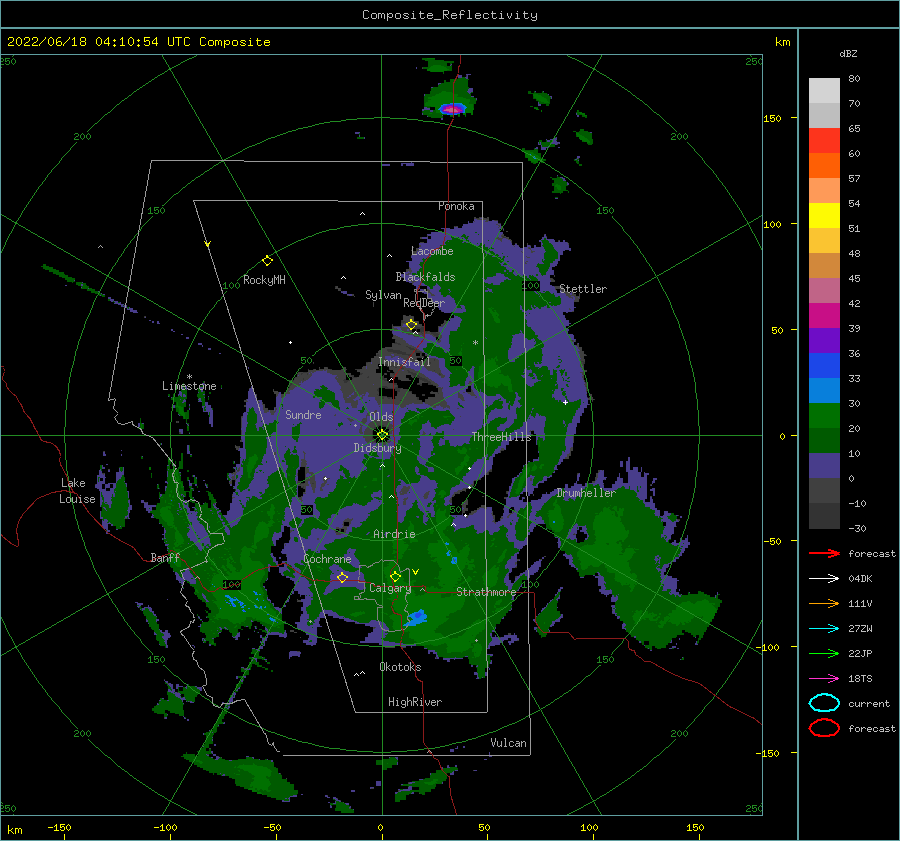Select the purple 36 dBZ color swatch
The width and height of the screenshot is (900, 841).
click(824, 340)
